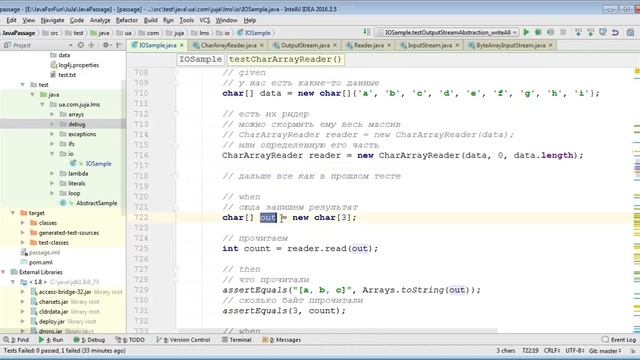Click the editor horizontal scrollbar
Screen dimensions: 640x360
(x=337, y=331)
